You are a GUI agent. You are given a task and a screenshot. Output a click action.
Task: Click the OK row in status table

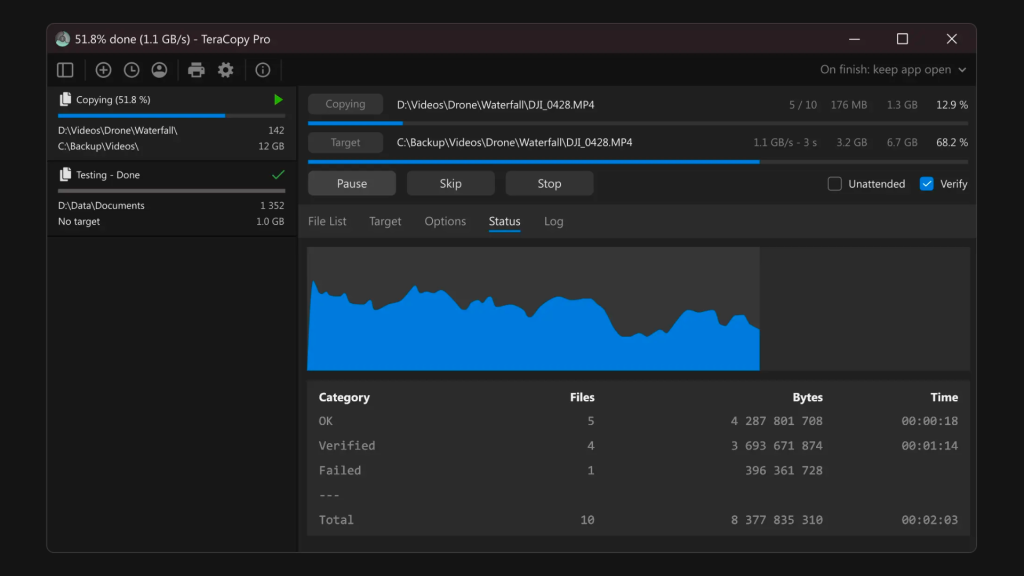(638, 421)
